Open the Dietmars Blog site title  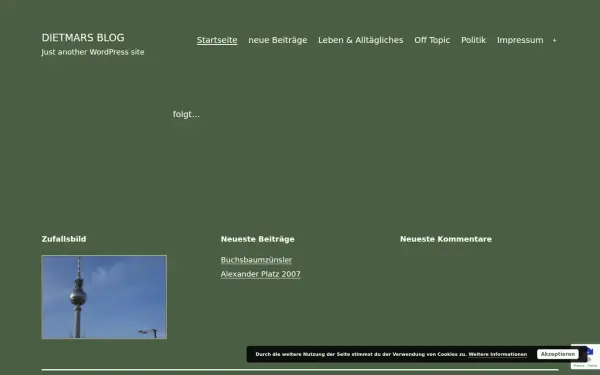coord(83,38)
